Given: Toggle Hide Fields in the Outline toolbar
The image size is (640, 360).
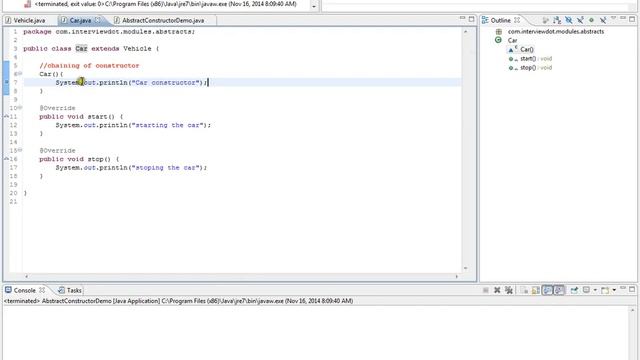Looking at the screenshot, I should click(568, 20).
